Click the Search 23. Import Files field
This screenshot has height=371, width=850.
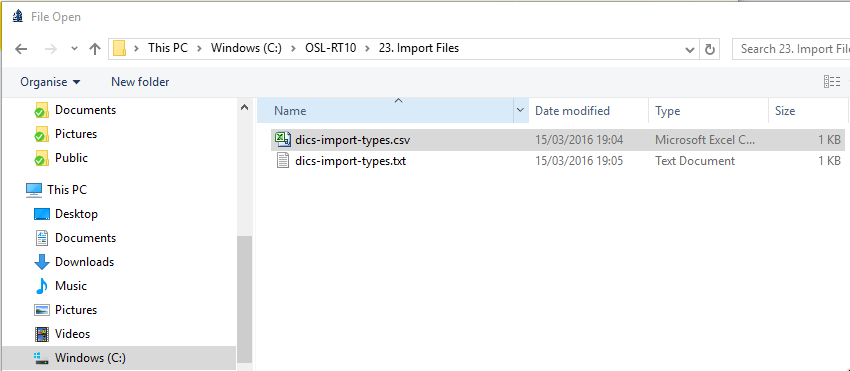pyautogui.click(x=791, y=49)
